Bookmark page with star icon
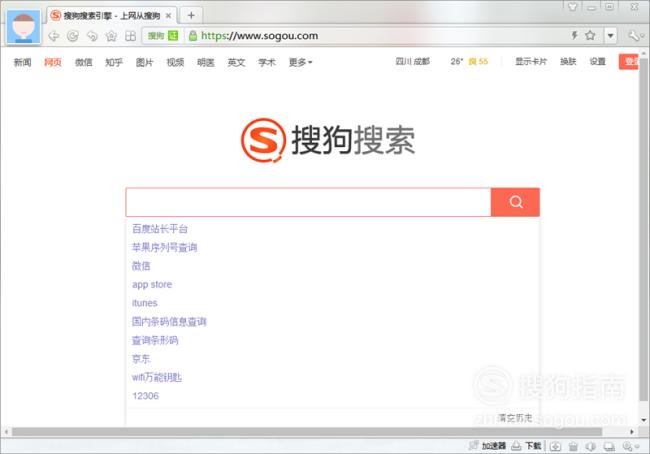Viewport: 650px width, 454px height. (x=590, y=35)
